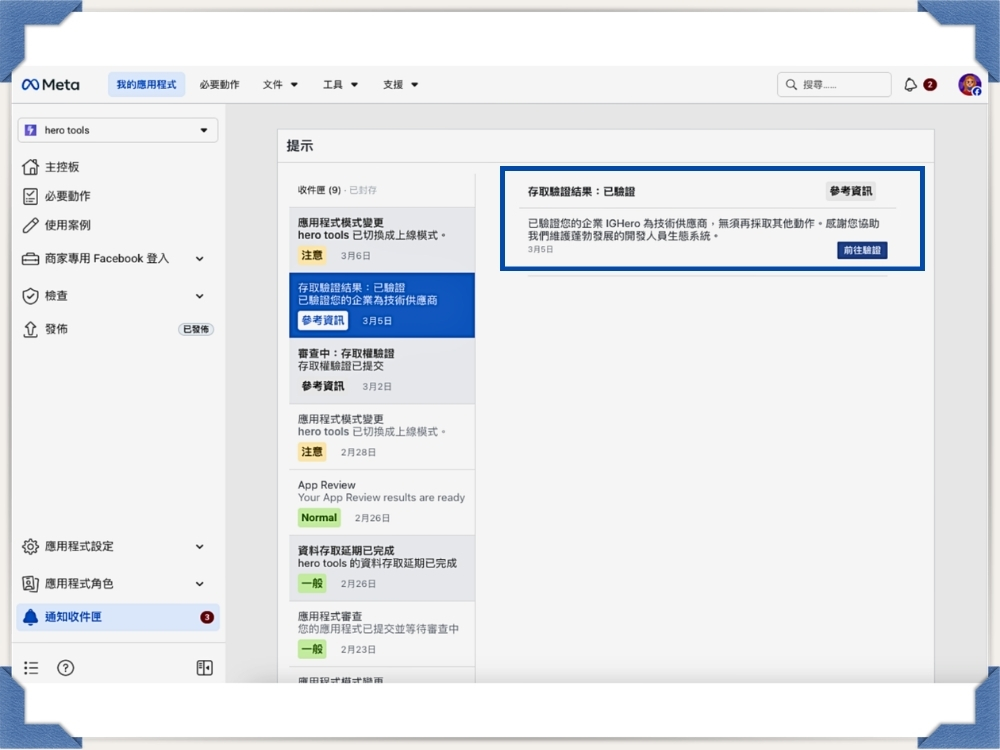Click the 前往驗證 button

[x=861, y=251]
